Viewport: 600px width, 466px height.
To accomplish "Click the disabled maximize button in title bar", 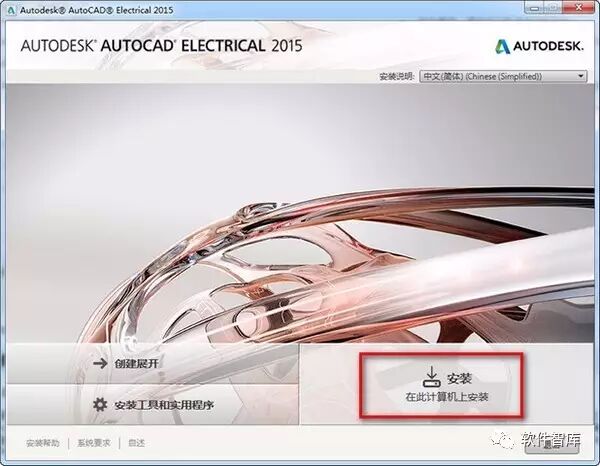I will [554, 8].
